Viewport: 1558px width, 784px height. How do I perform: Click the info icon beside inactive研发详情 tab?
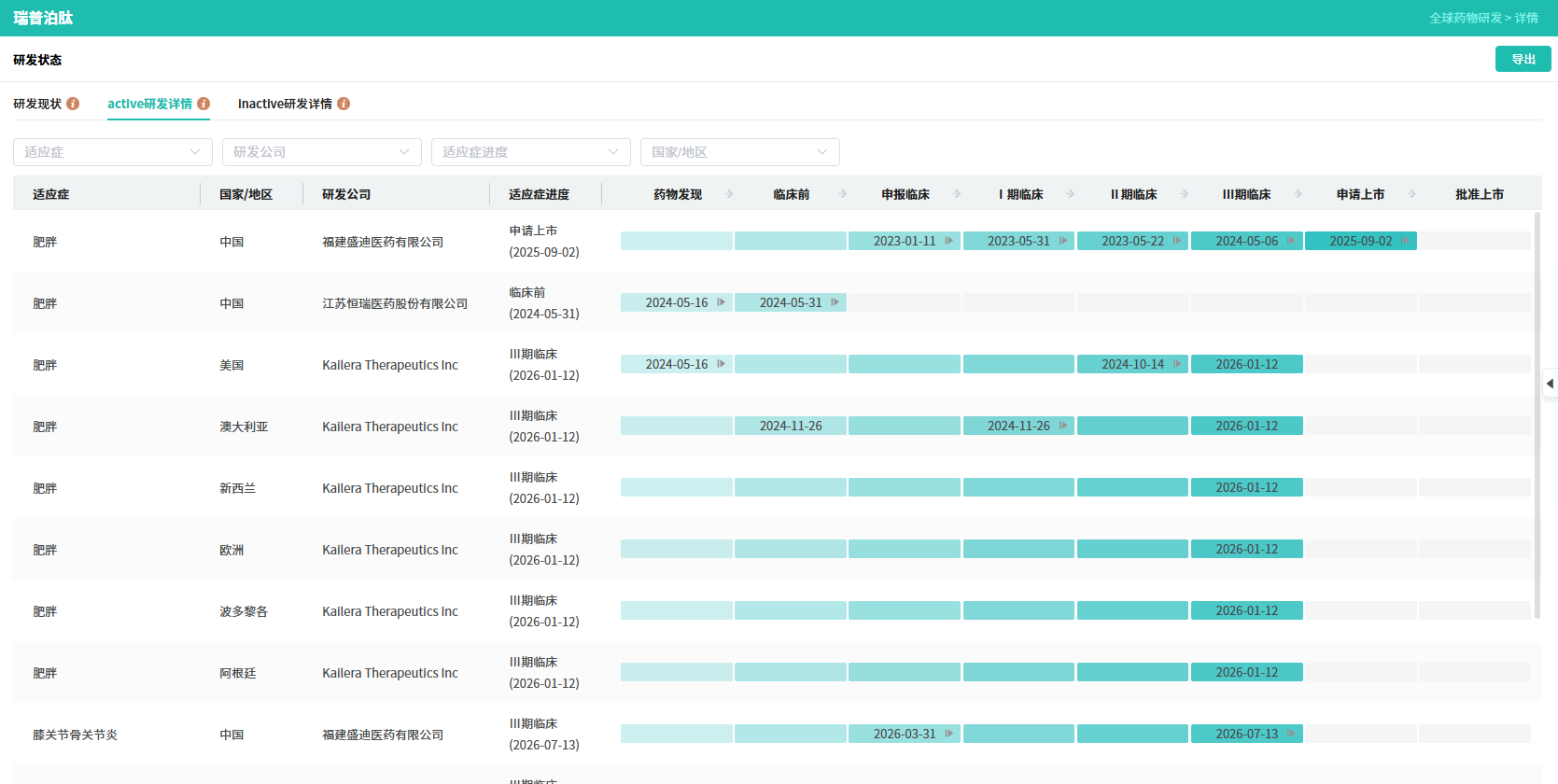point(344,104)
